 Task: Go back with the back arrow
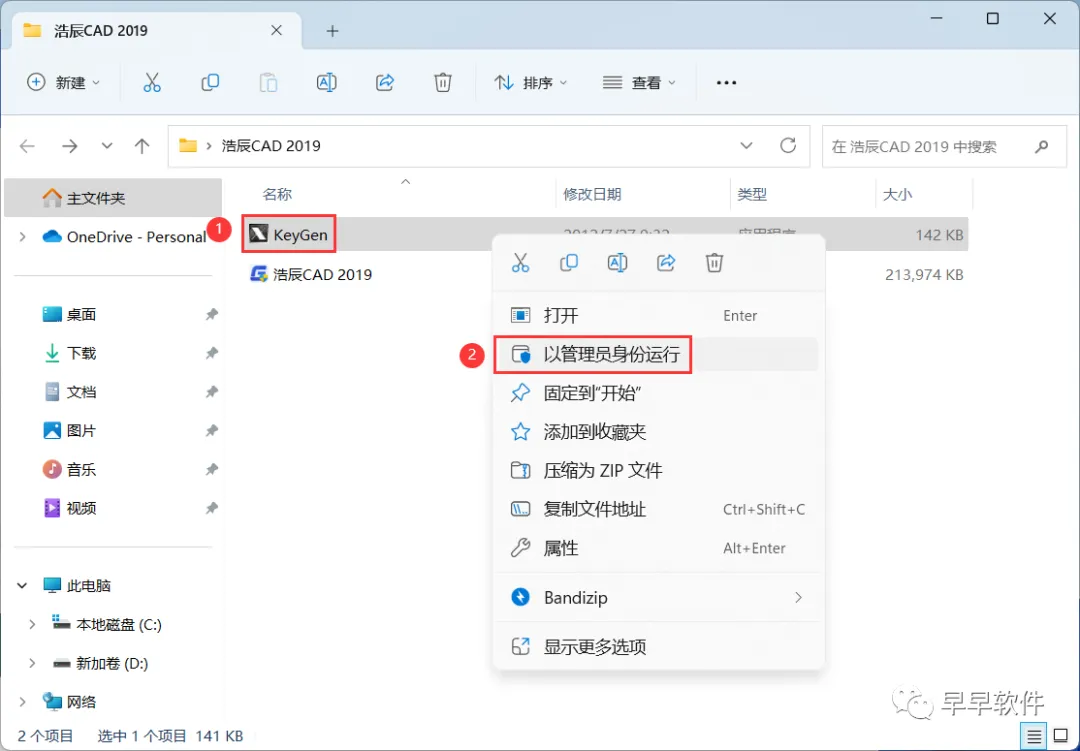pyautogui.click(x=27, y=146)
